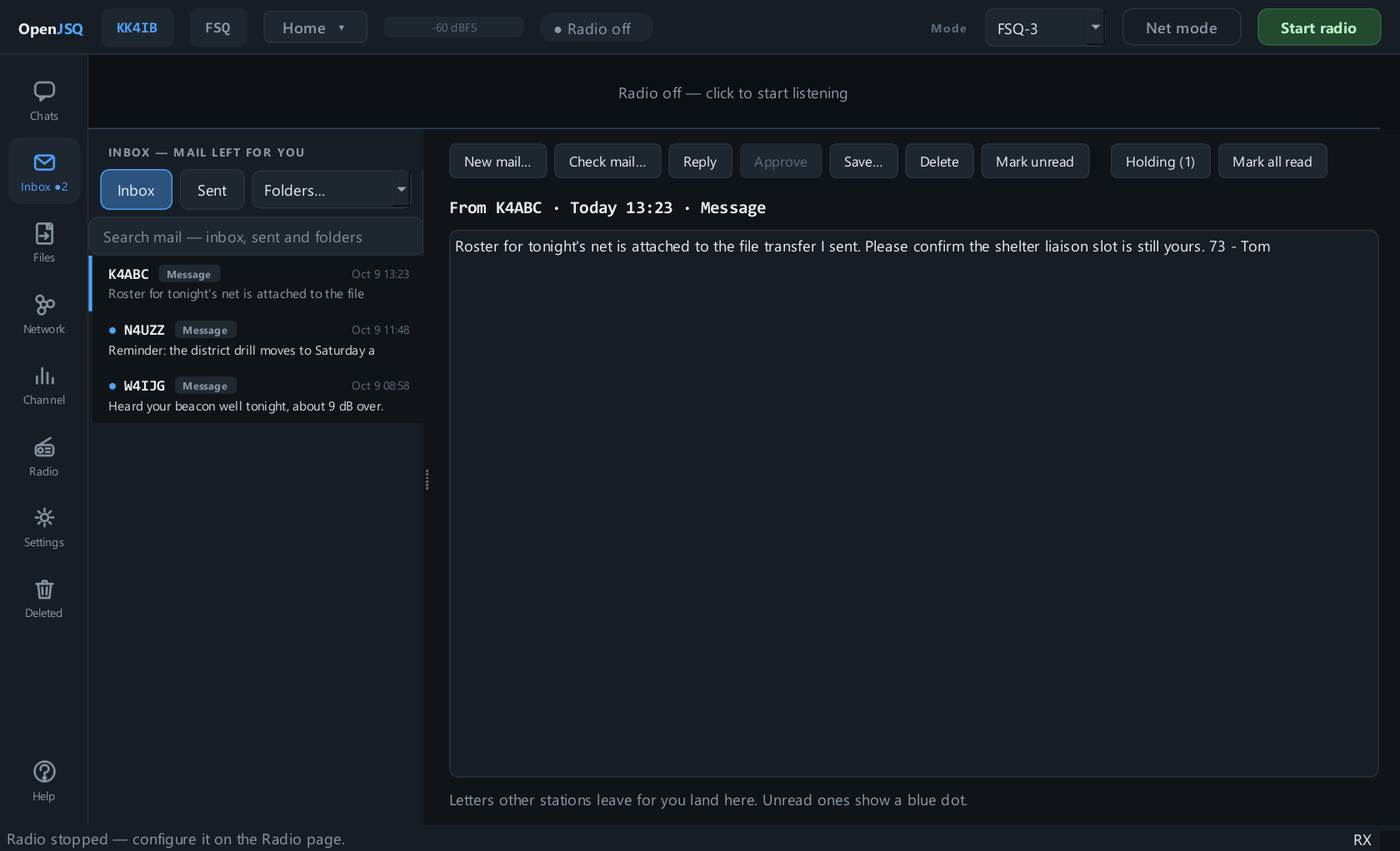Click the RX status bar indicator
This screenshot has height=851, width=1400.
point(1362,839)
